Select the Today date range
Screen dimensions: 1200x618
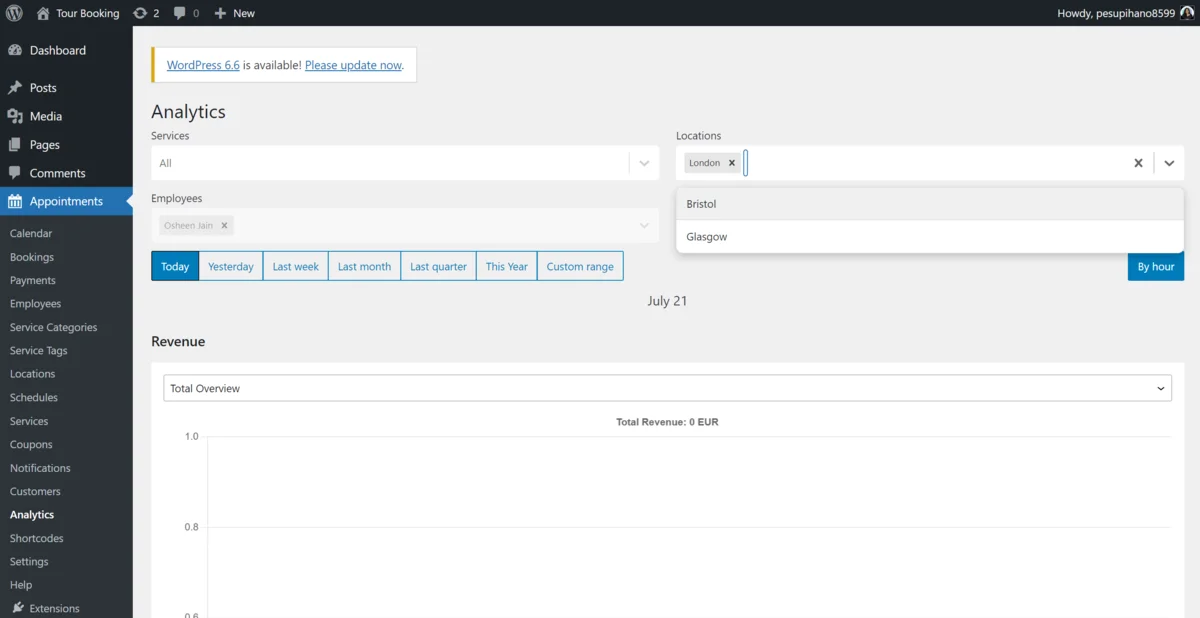tap(175, 266)
